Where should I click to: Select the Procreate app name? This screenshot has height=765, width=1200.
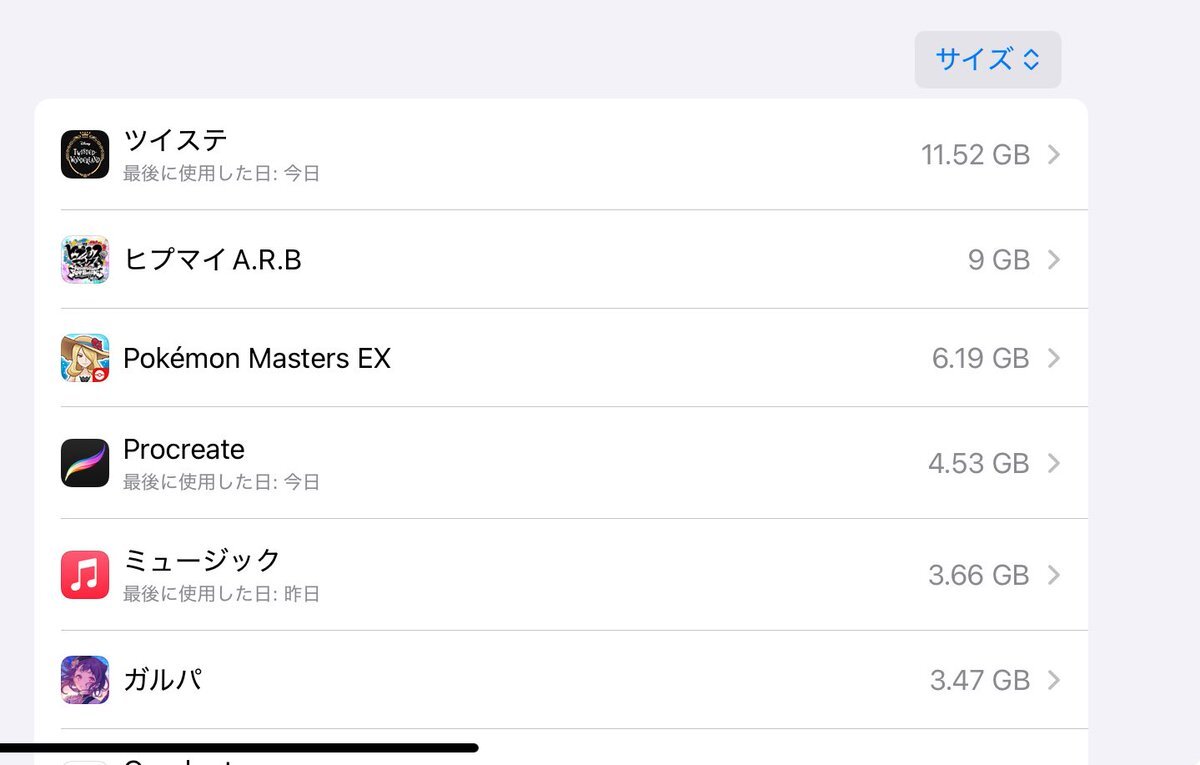pos(184,449)
